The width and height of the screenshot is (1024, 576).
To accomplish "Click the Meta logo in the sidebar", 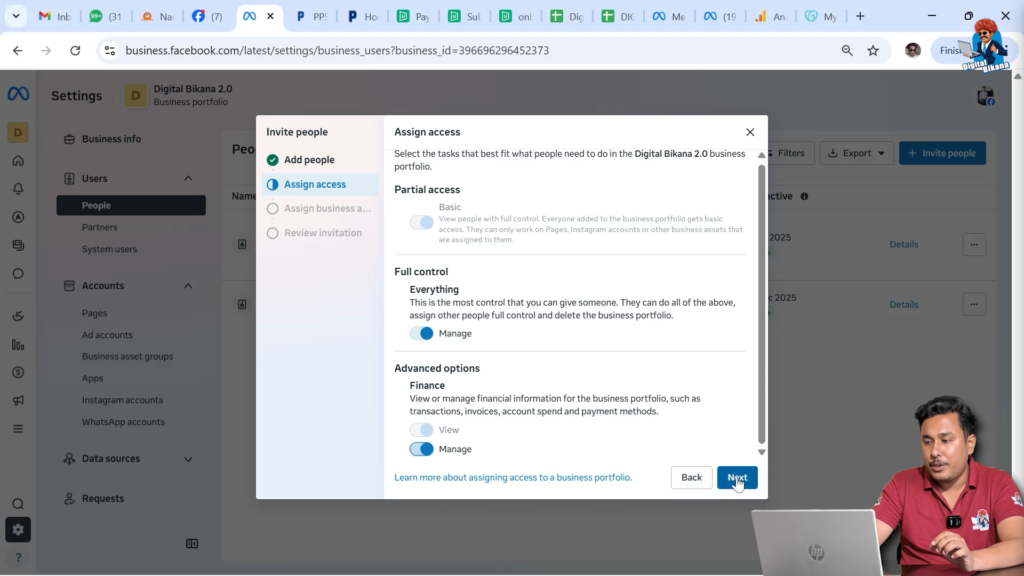I will tap(18, 94).
